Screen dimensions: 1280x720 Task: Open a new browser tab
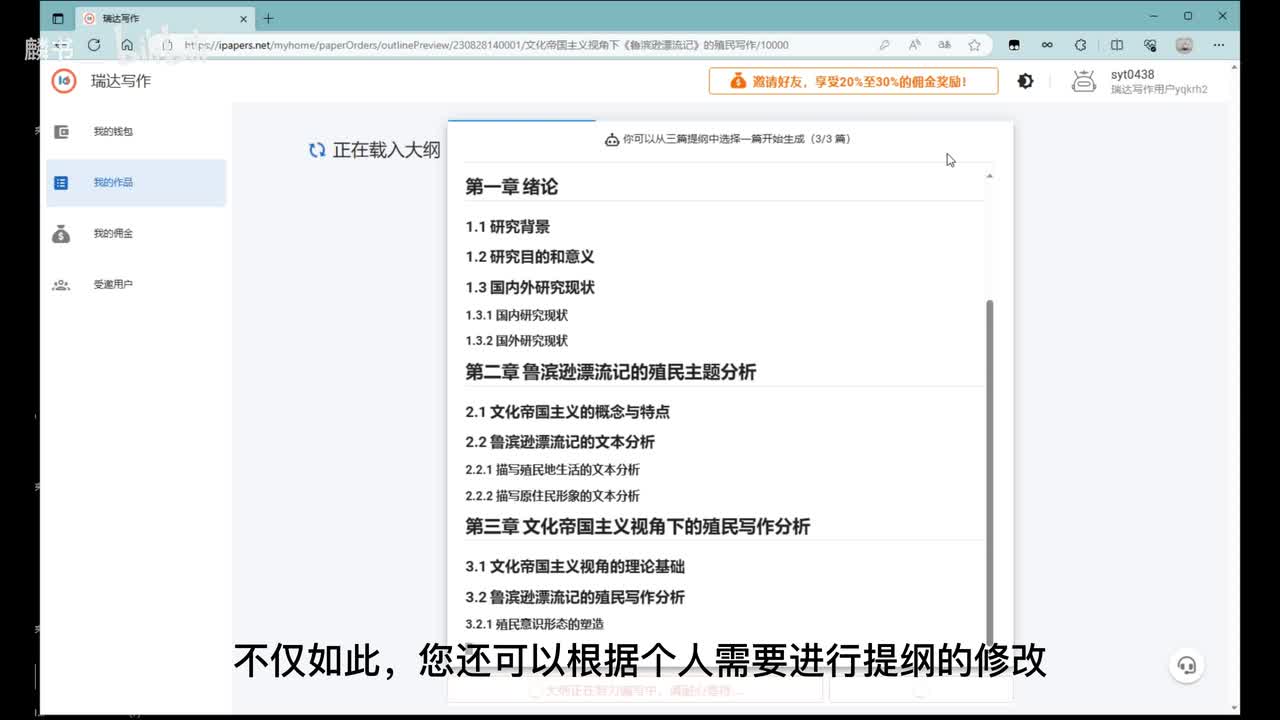click(x=268, y=18)
